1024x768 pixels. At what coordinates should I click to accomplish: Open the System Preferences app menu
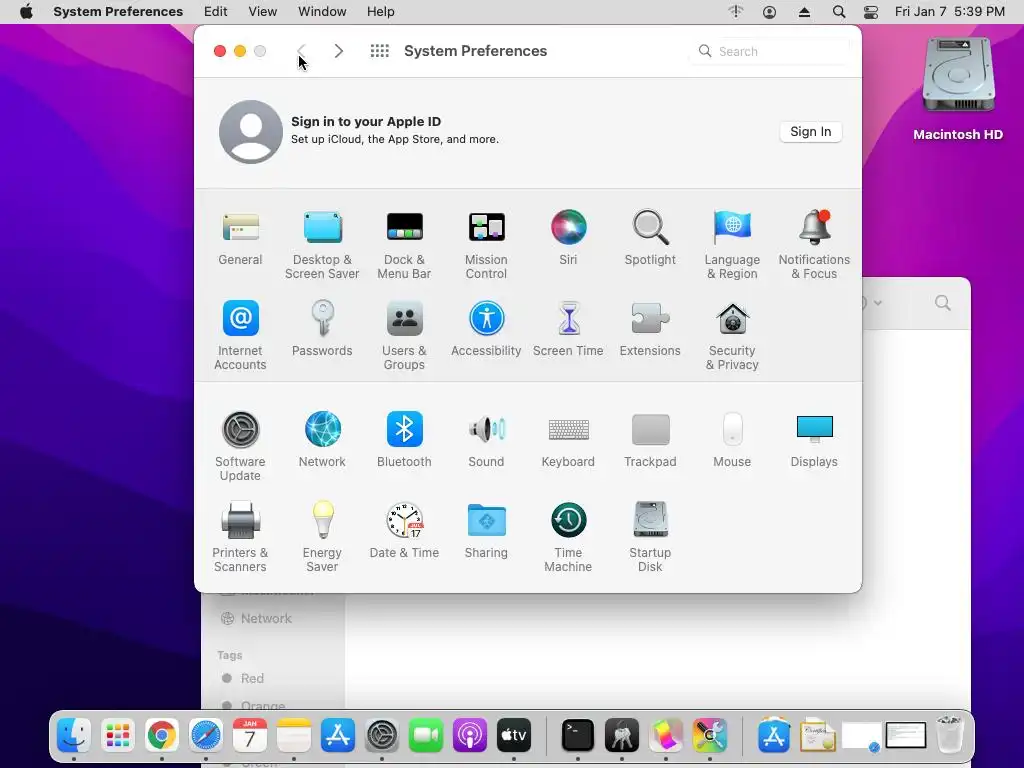coord(118,12)
